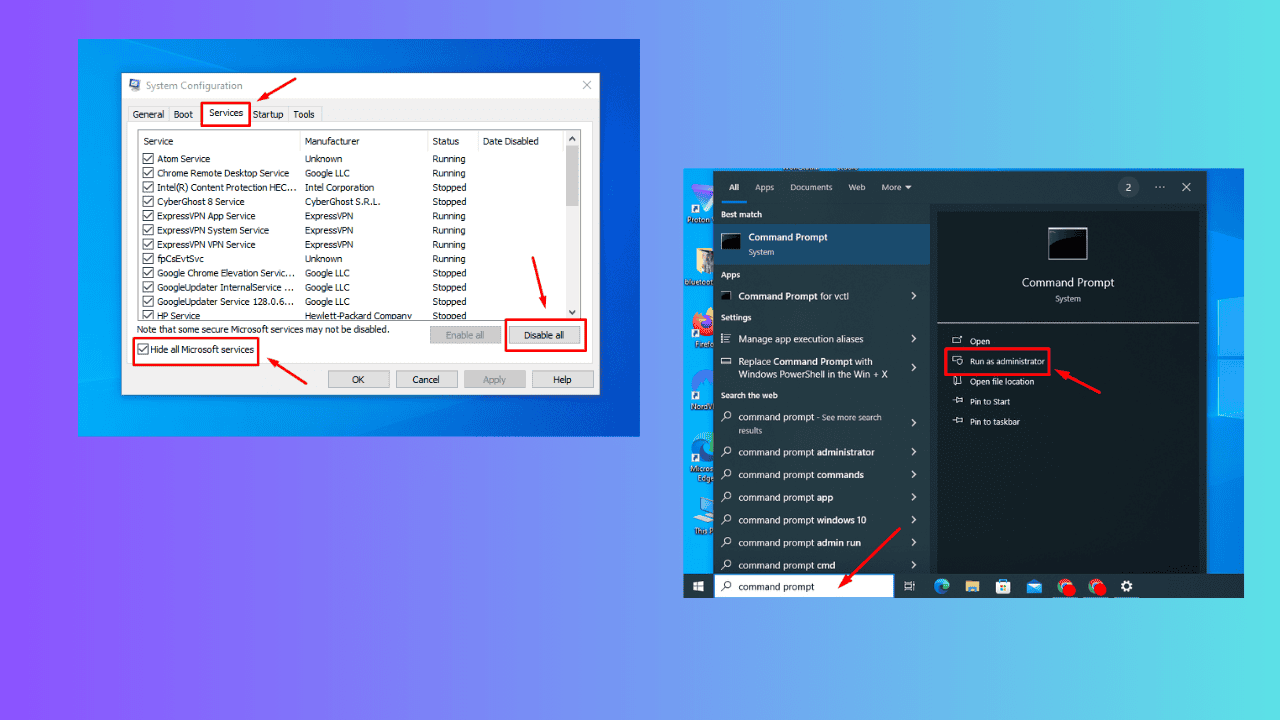This screenshot has width=1280, height=720.
Task: Click the taskbar search box with 'command prompt'
Action: tap(804, 586)
